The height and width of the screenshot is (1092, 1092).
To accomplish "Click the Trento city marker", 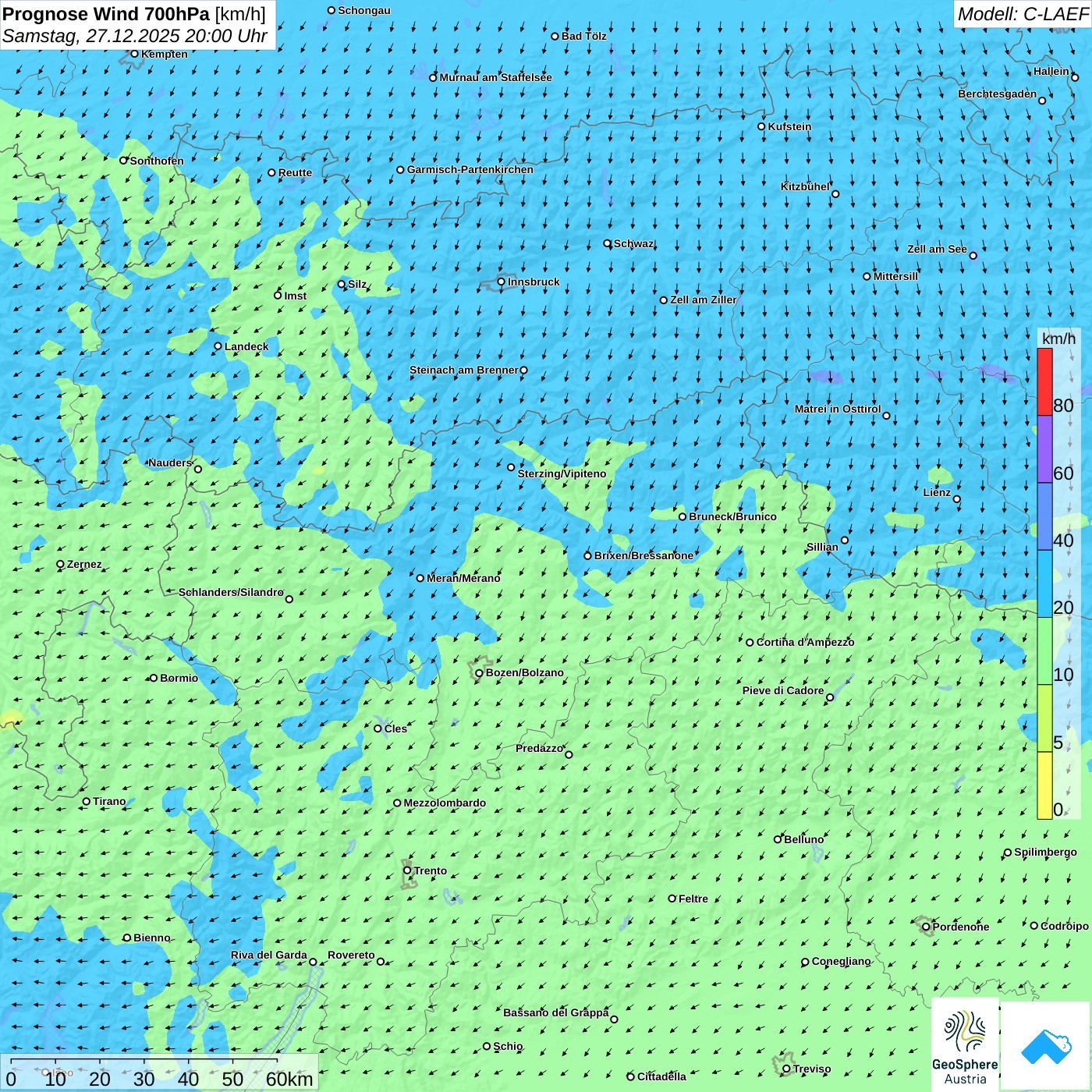I will coord(407,870).
